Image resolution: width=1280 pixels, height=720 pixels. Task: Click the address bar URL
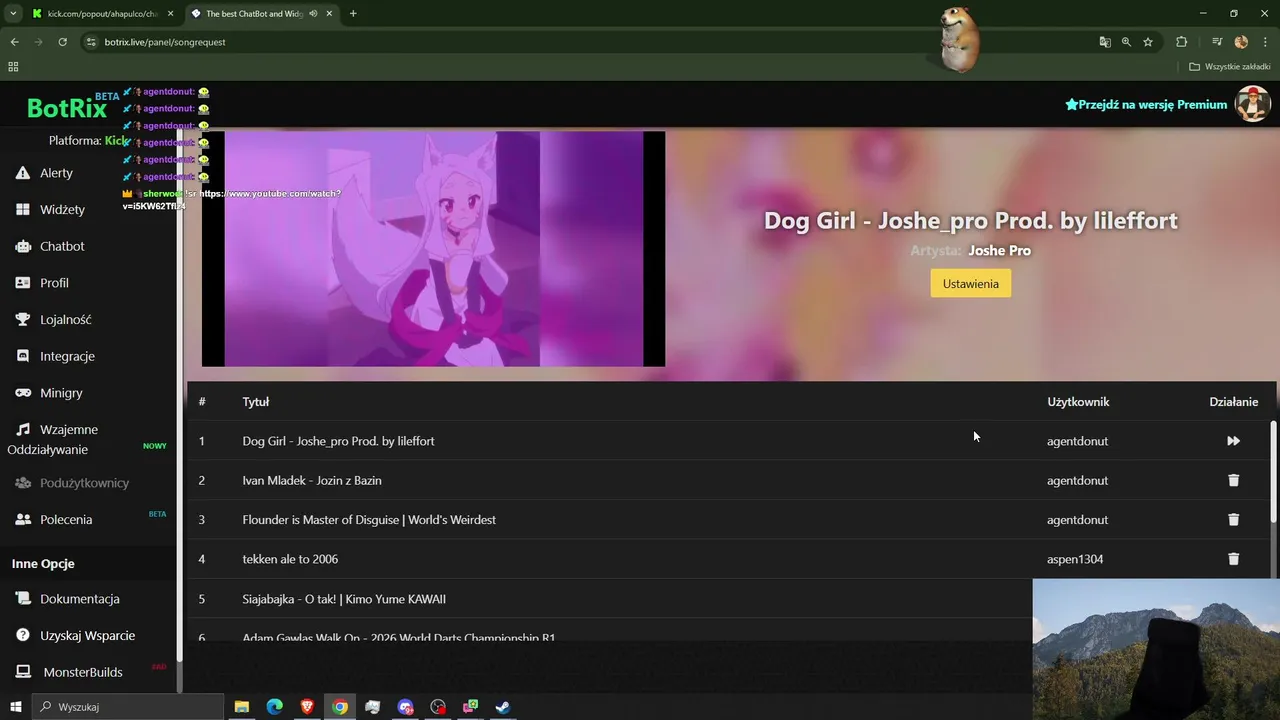pyautogui.click(x=165, y=42)
